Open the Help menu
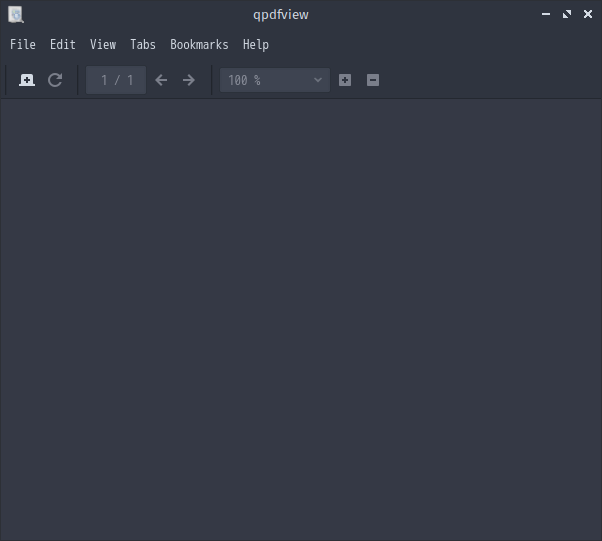Screen dimensions: 602x541 tap(256, 45)
